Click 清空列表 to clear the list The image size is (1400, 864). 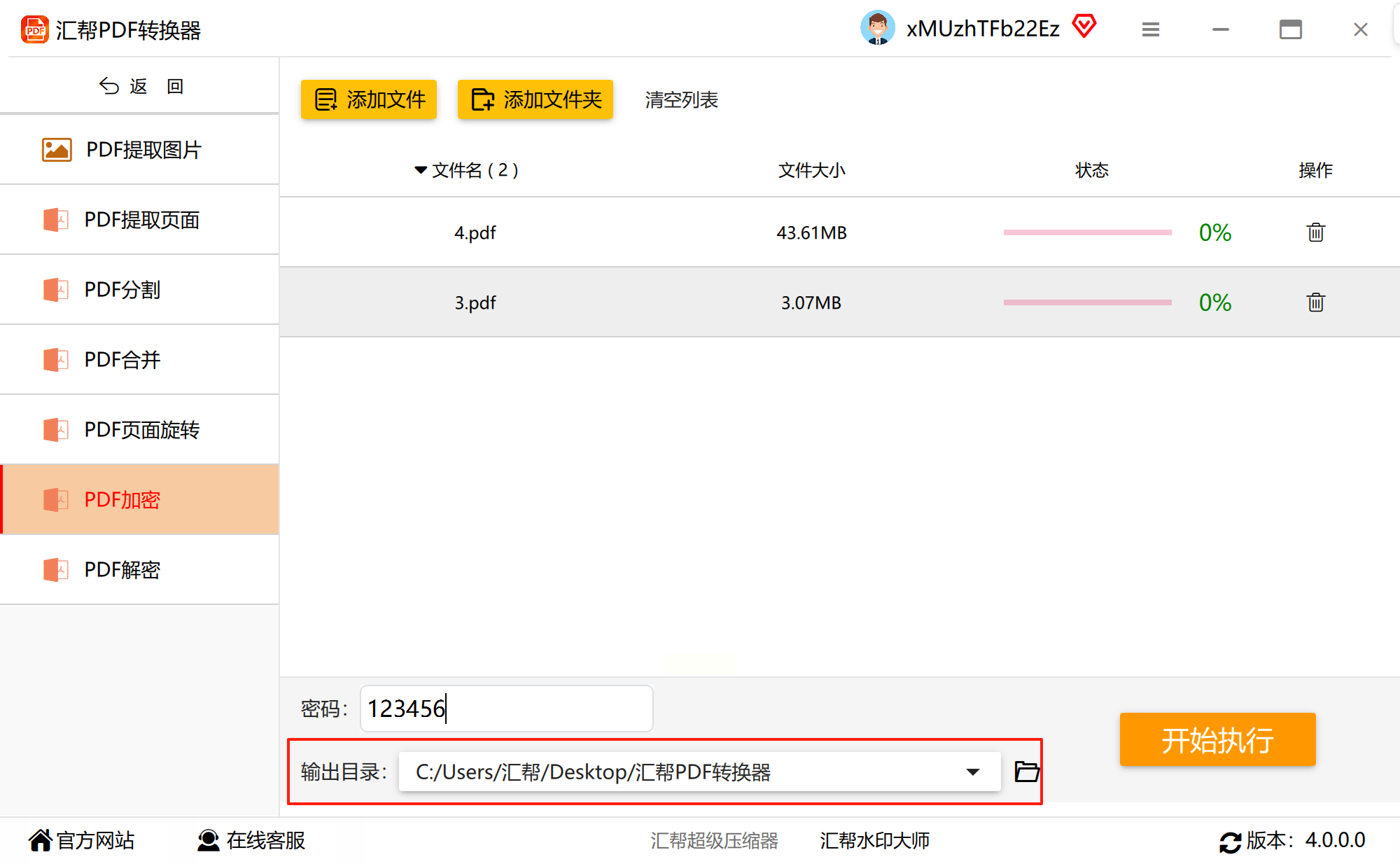[682, 99]
